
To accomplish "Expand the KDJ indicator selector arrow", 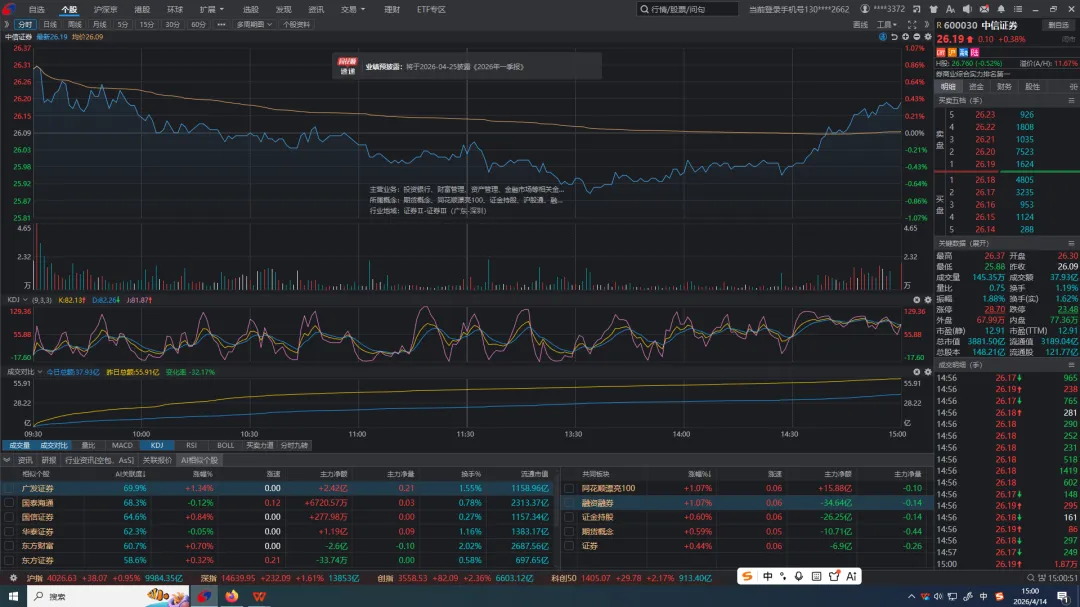I will pyautogui.click(x=25, y=300).
